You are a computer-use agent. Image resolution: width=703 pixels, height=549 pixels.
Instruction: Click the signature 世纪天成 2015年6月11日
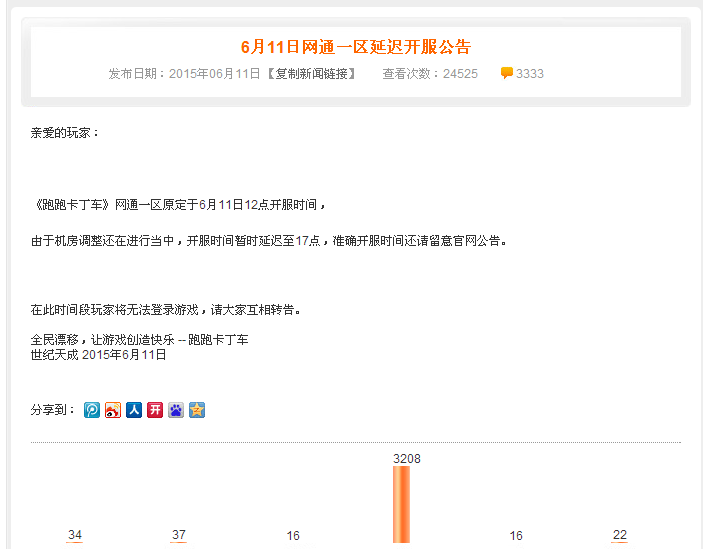point(98,355)
